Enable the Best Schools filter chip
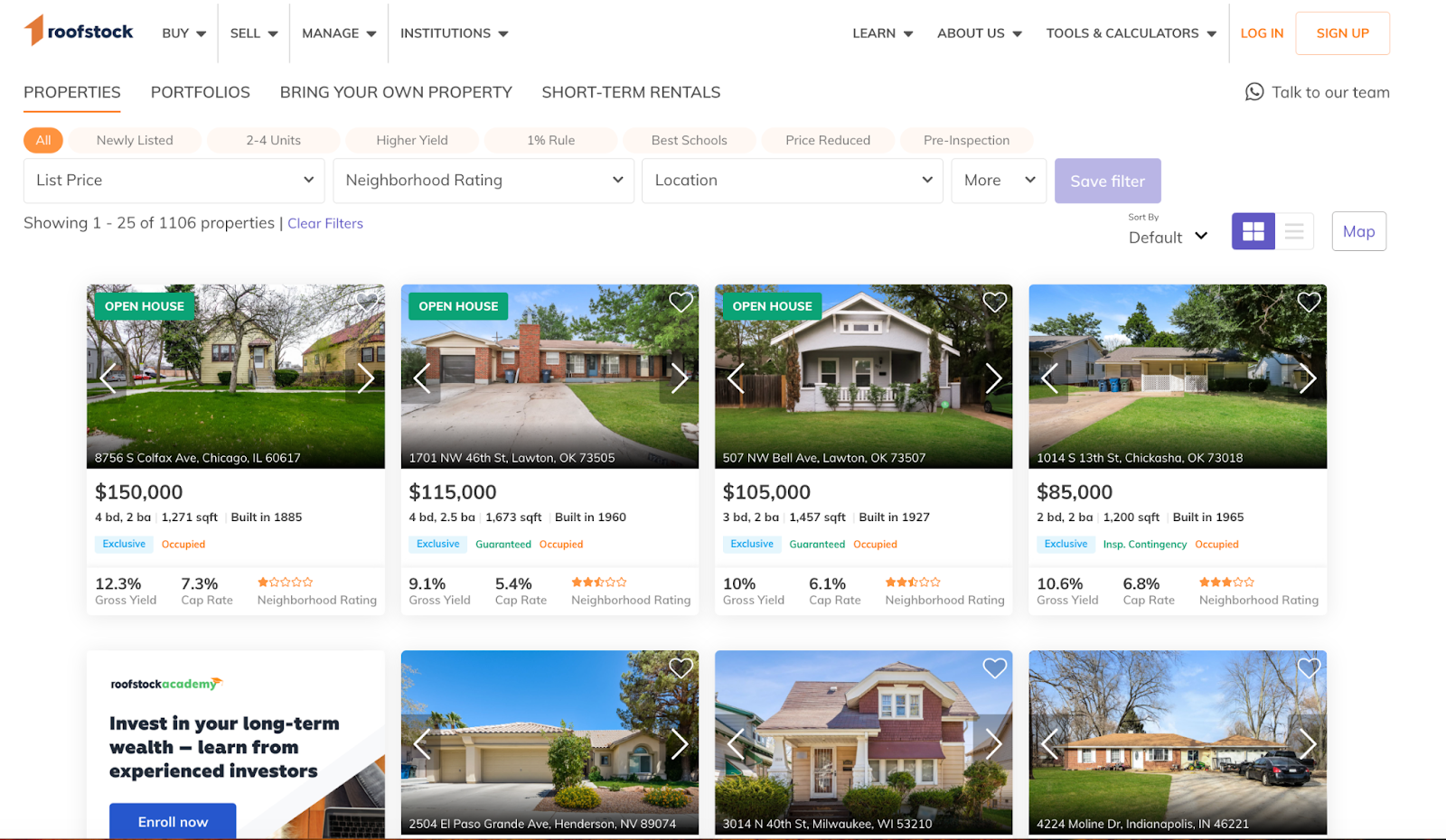1446x840 pixels. click(x=689, y=140)
